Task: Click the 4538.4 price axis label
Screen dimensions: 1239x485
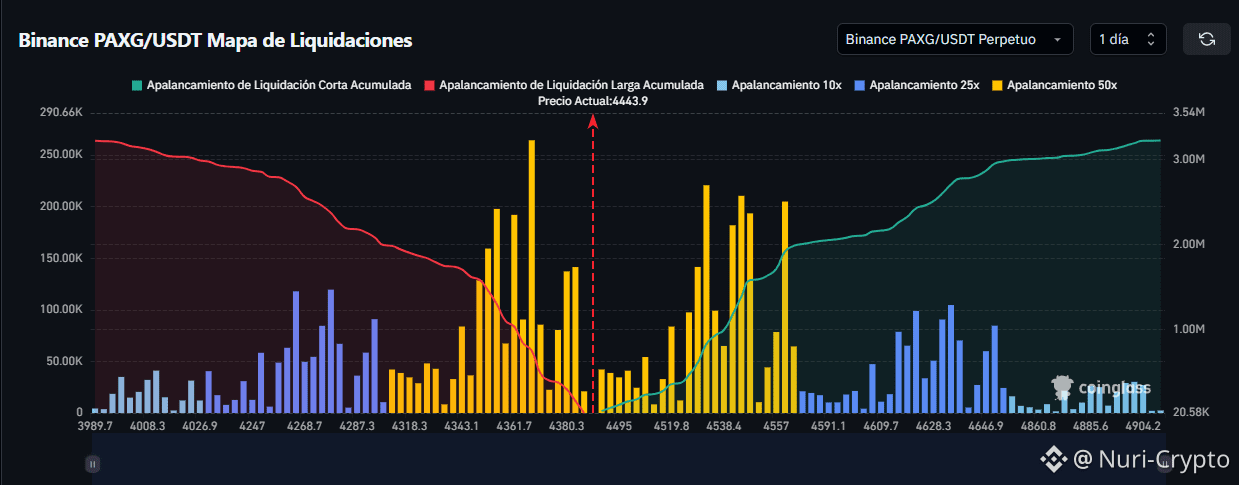Action: click(723, 426)
